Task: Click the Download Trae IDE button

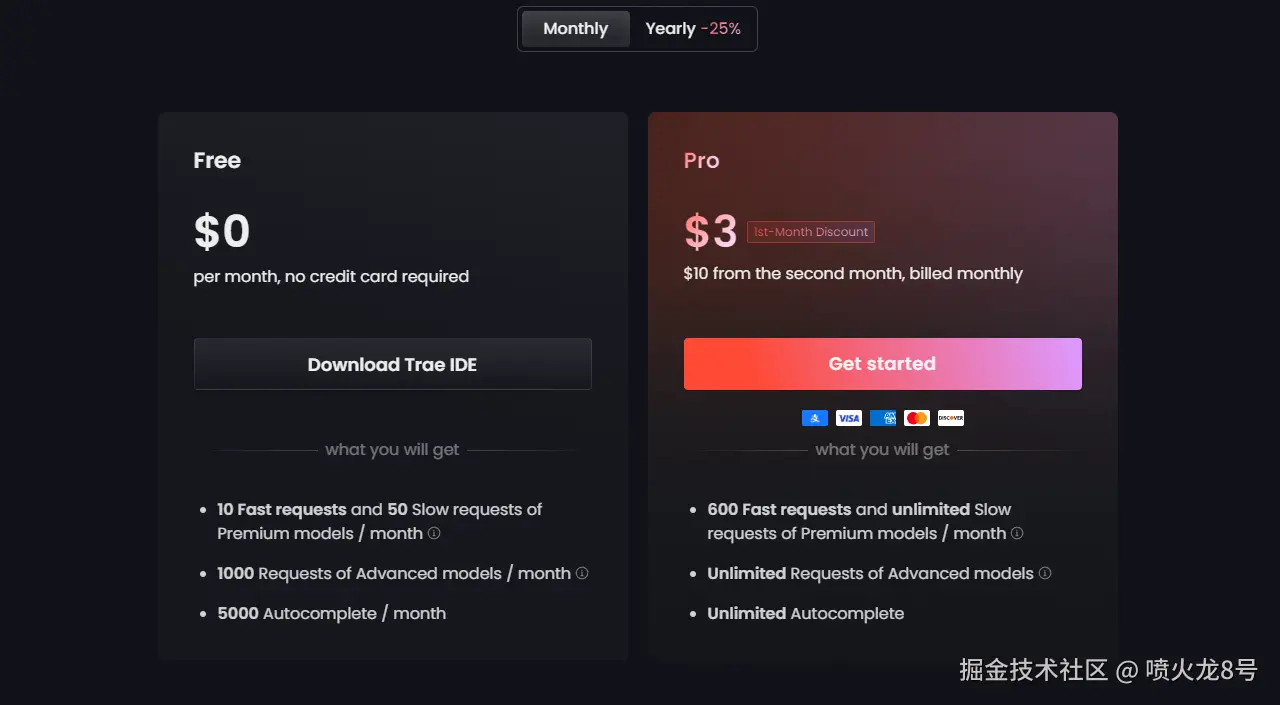Action: (x=392, y=363)
